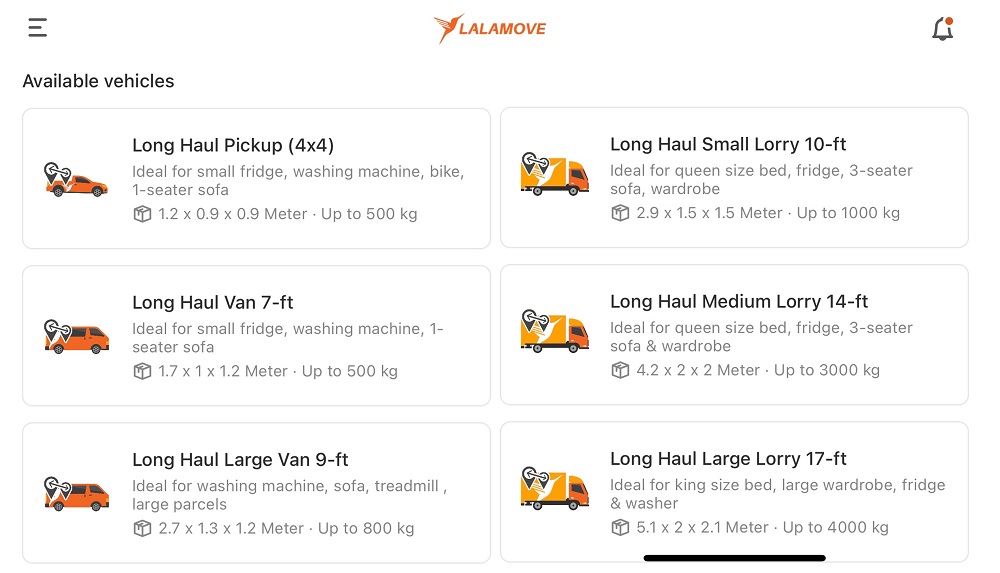Screen dimensions: 1000x573
Task: Pick Long Haul Large Lorry 17-ft title
Action: coord(728,459)
